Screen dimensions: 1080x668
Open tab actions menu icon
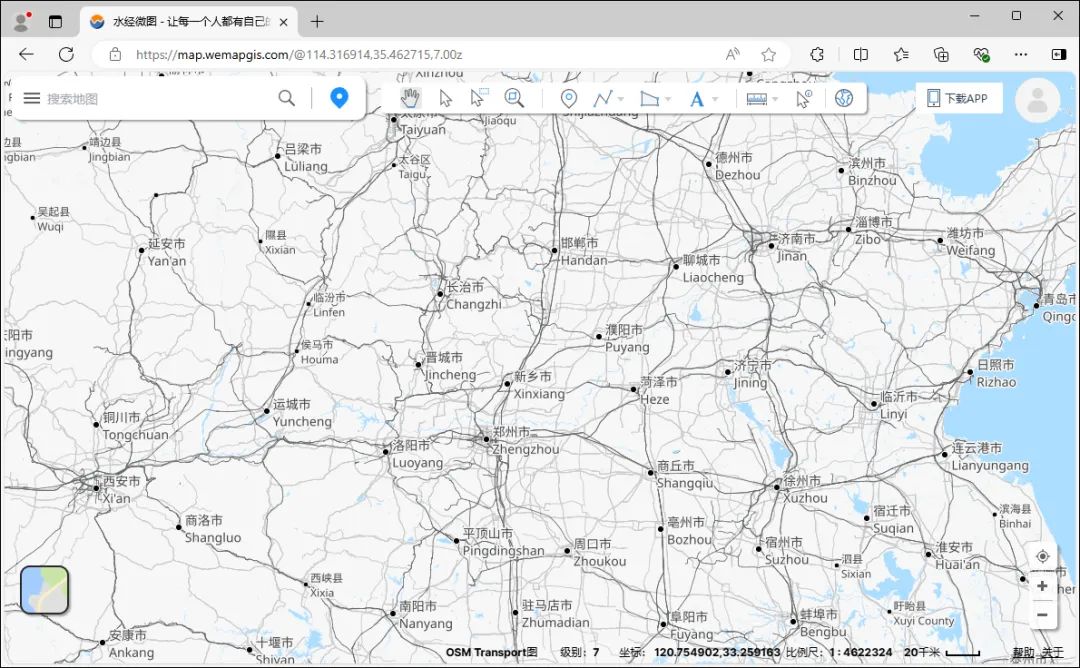tap(55, 22)
